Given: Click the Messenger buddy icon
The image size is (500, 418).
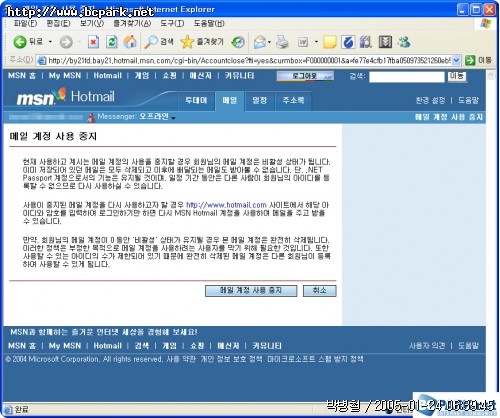Looking at the screenshot, I should point(91,117).
